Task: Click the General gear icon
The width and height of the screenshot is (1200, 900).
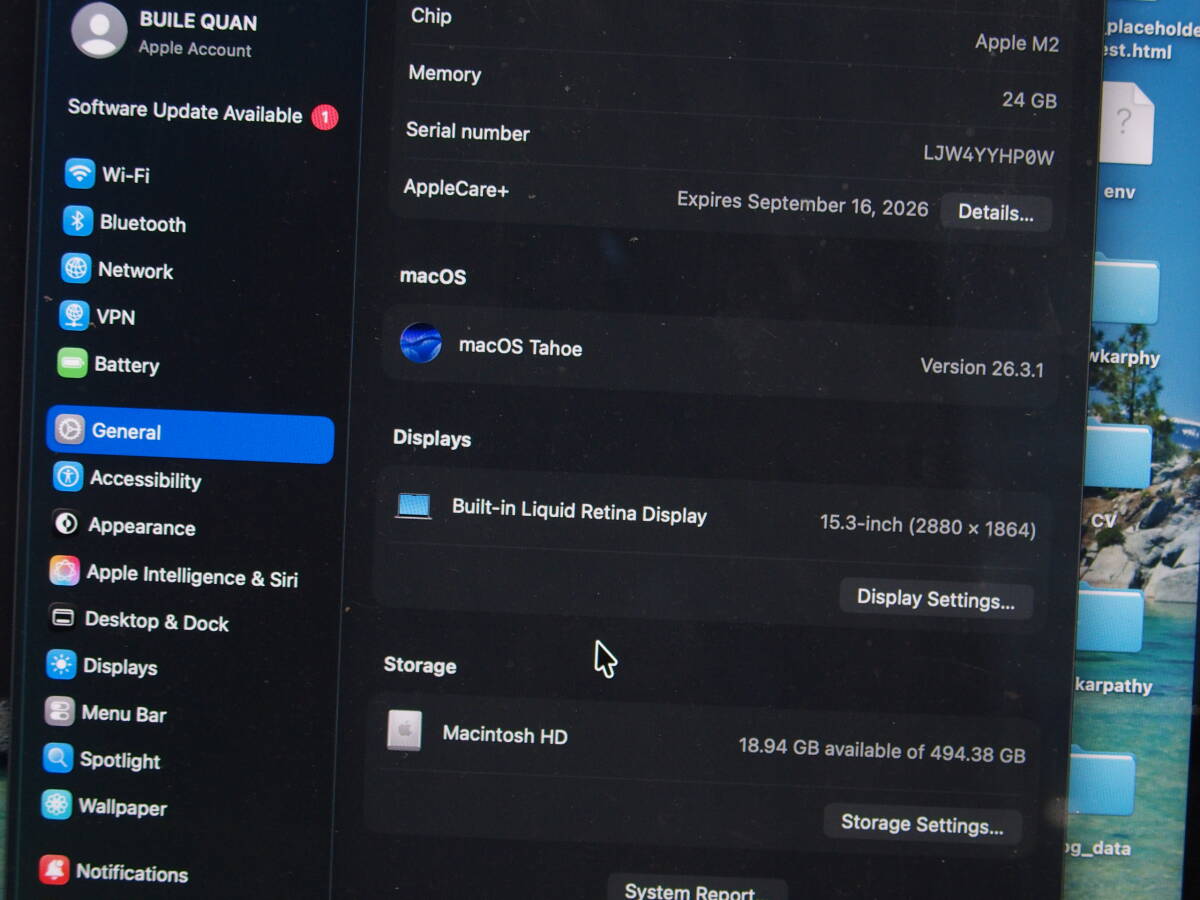Action: point(69,429)
